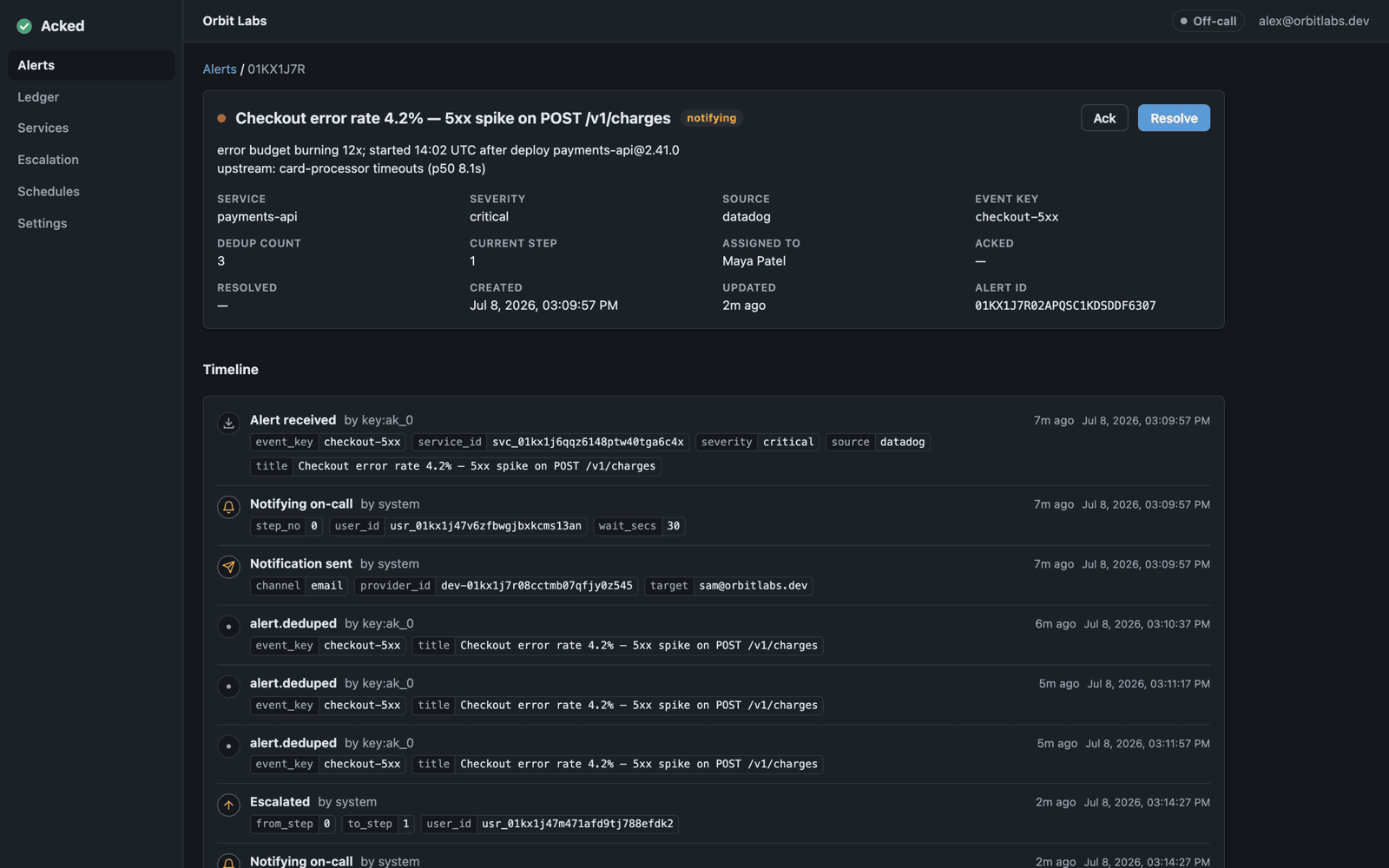Click the Orbit Labs workspace name
Screen dimensions: 1389x868
pos(234,21)
